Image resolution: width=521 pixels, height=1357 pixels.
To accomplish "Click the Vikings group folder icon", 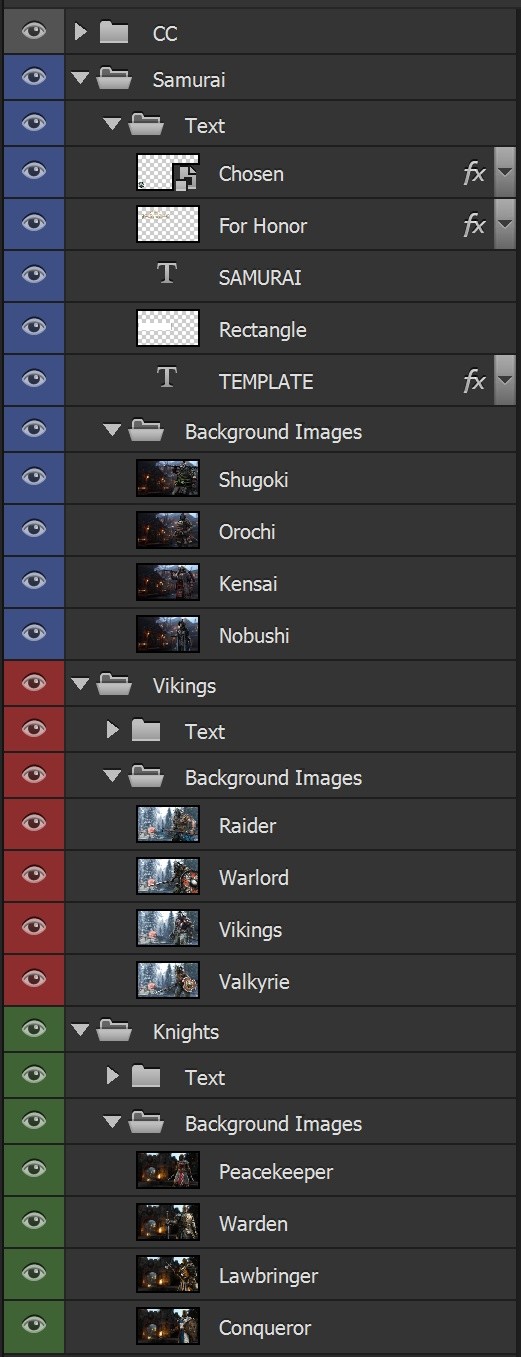I will [115, 684].
